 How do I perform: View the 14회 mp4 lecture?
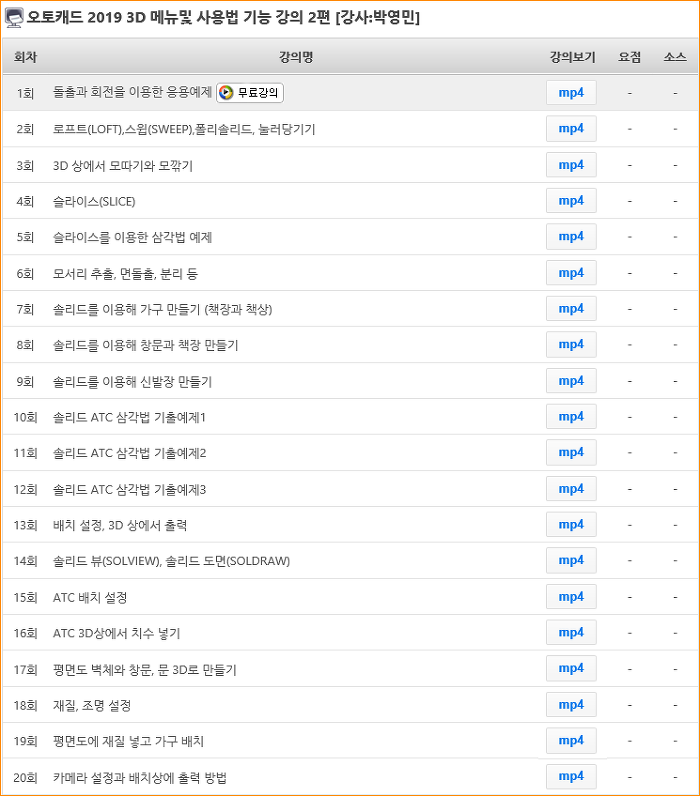tap(571, 560)
